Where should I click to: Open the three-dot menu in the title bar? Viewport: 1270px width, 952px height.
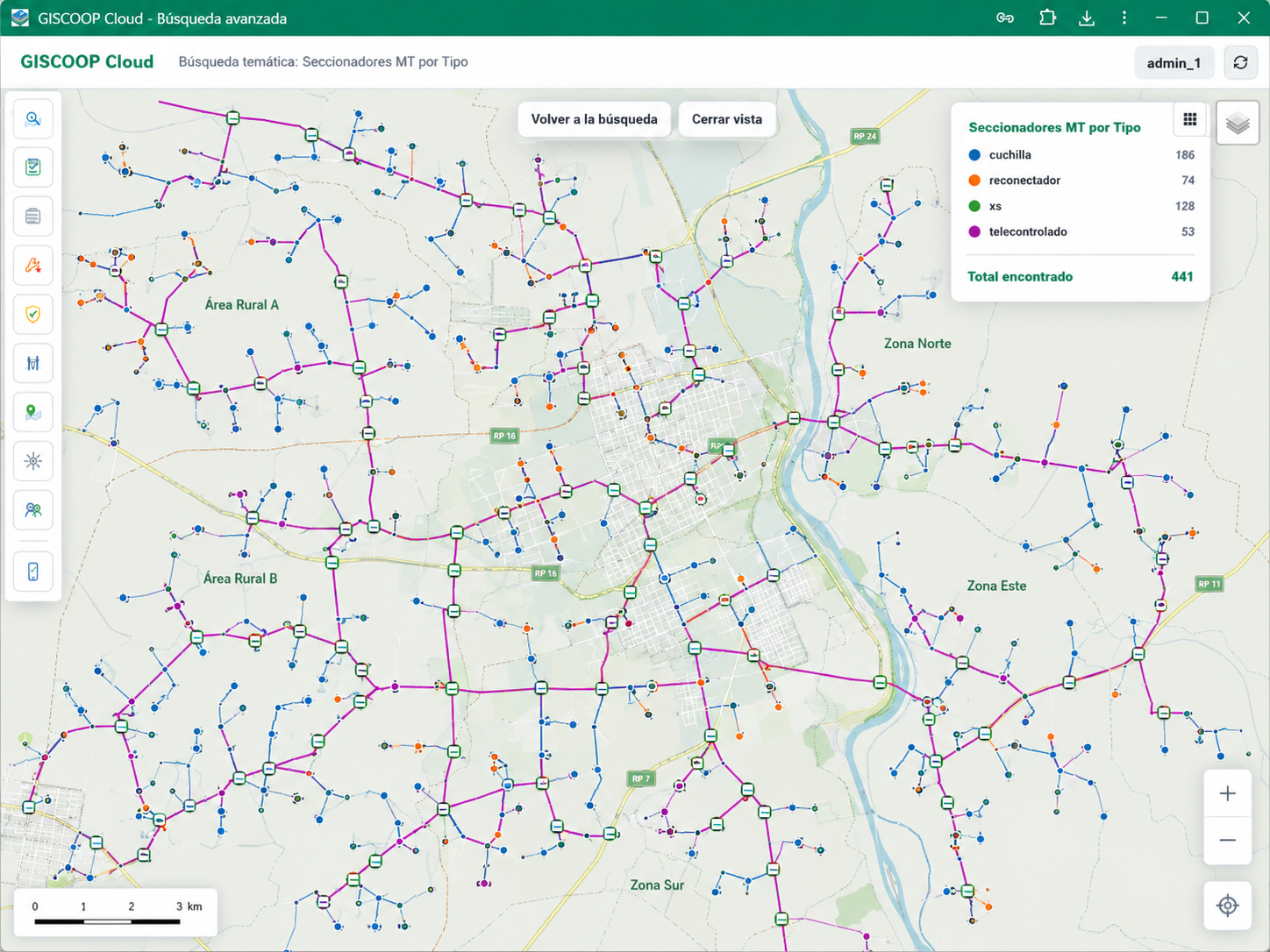[x=1124, y=18]
